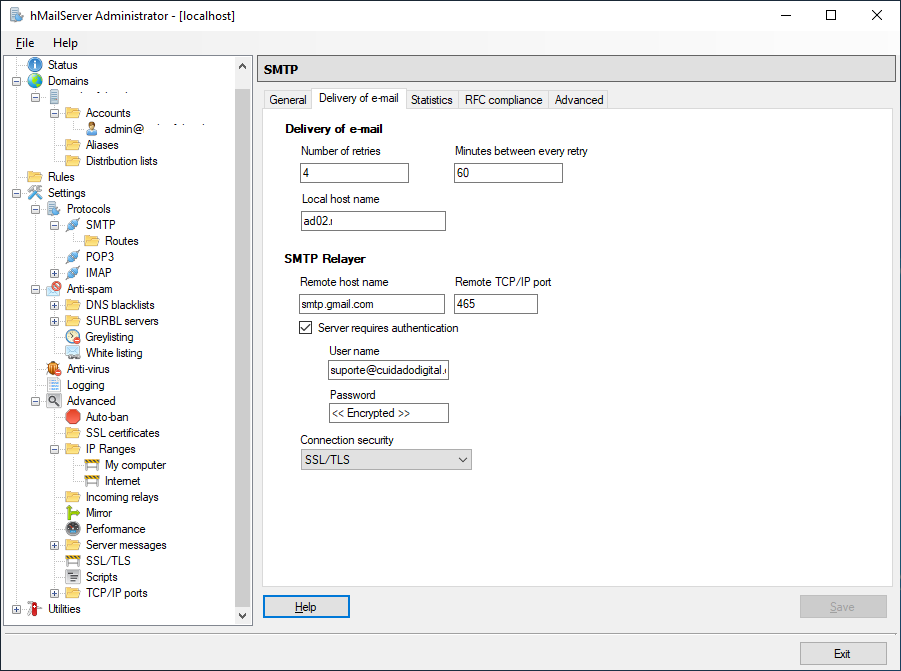
Task: Select the Performance gauge icon
Action: 73,529
